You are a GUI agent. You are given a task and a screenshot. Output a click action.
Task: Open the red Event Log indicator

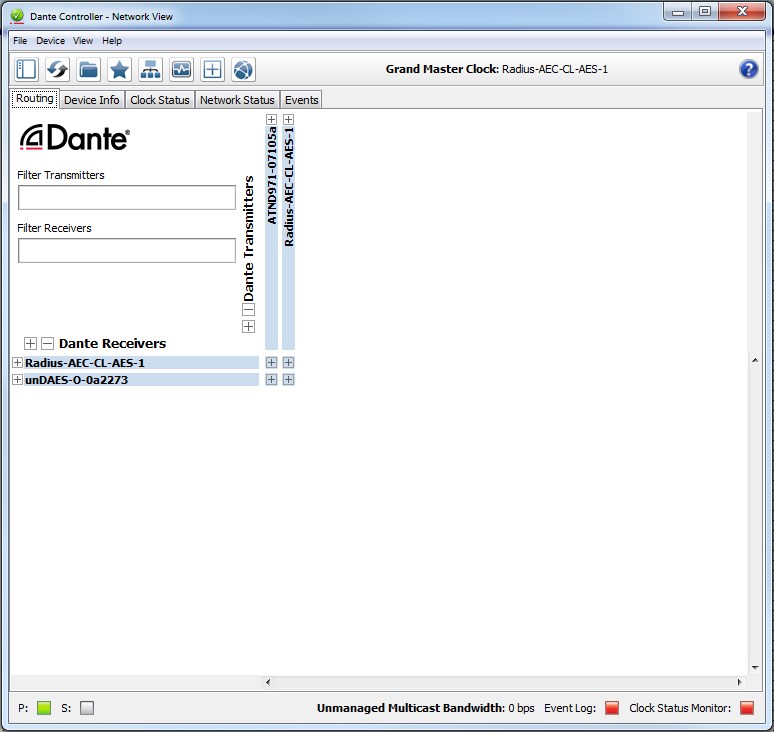tap(612, 708)
